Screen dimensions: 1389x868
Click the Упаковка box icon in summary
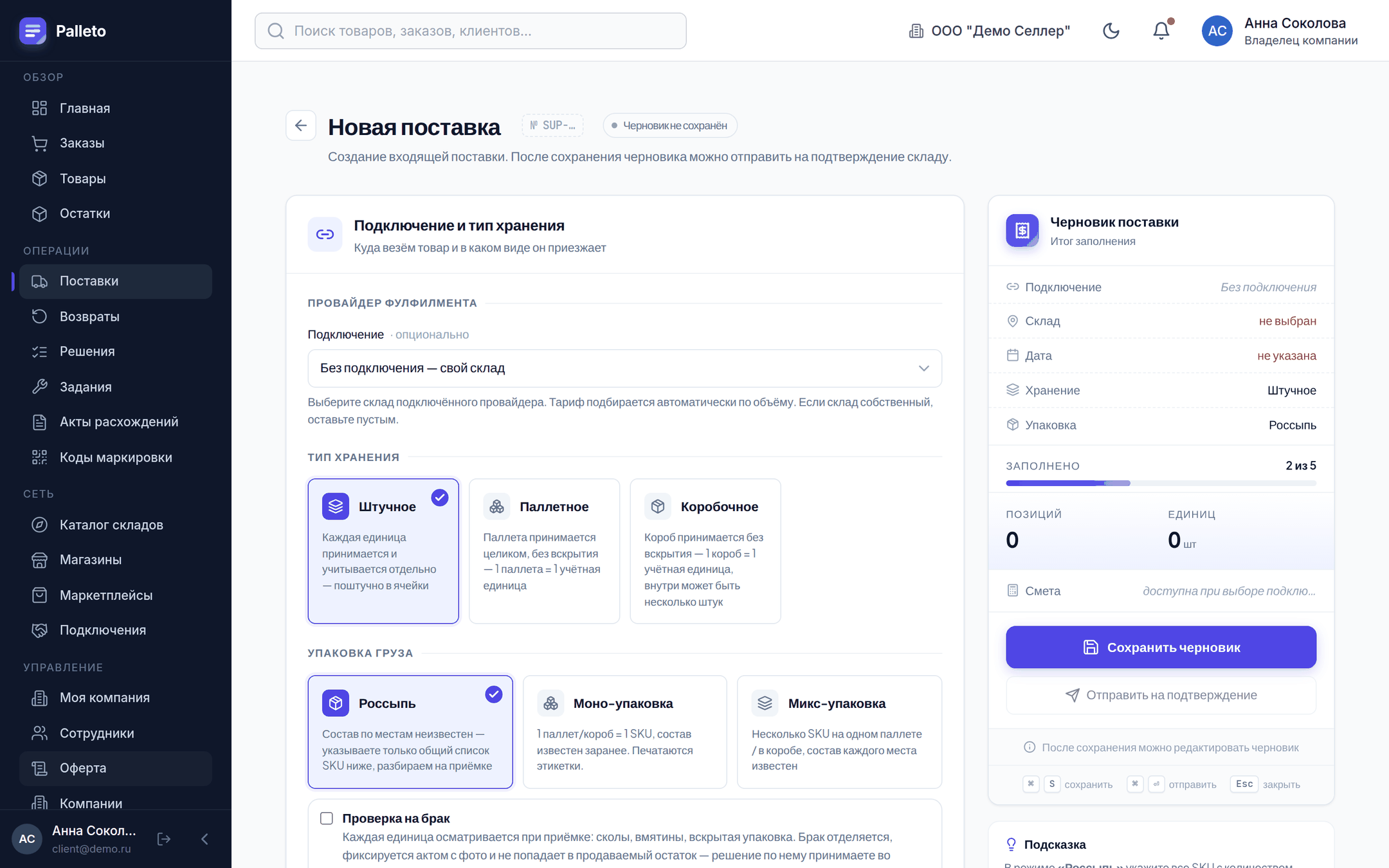click(1013, 424)
